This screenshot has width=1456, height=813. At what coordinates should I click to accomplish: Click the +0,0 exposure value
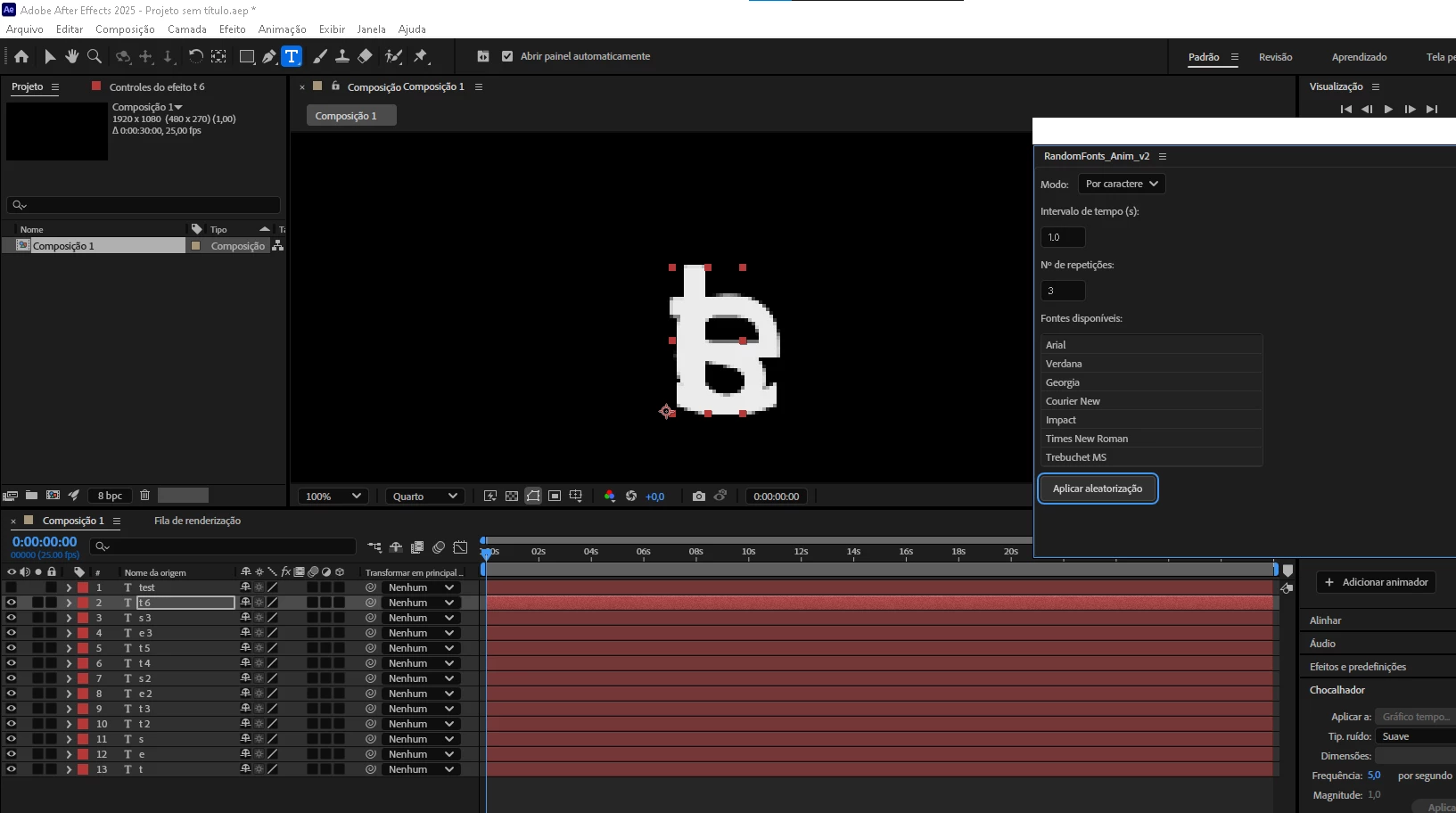(x=655, y=497)
